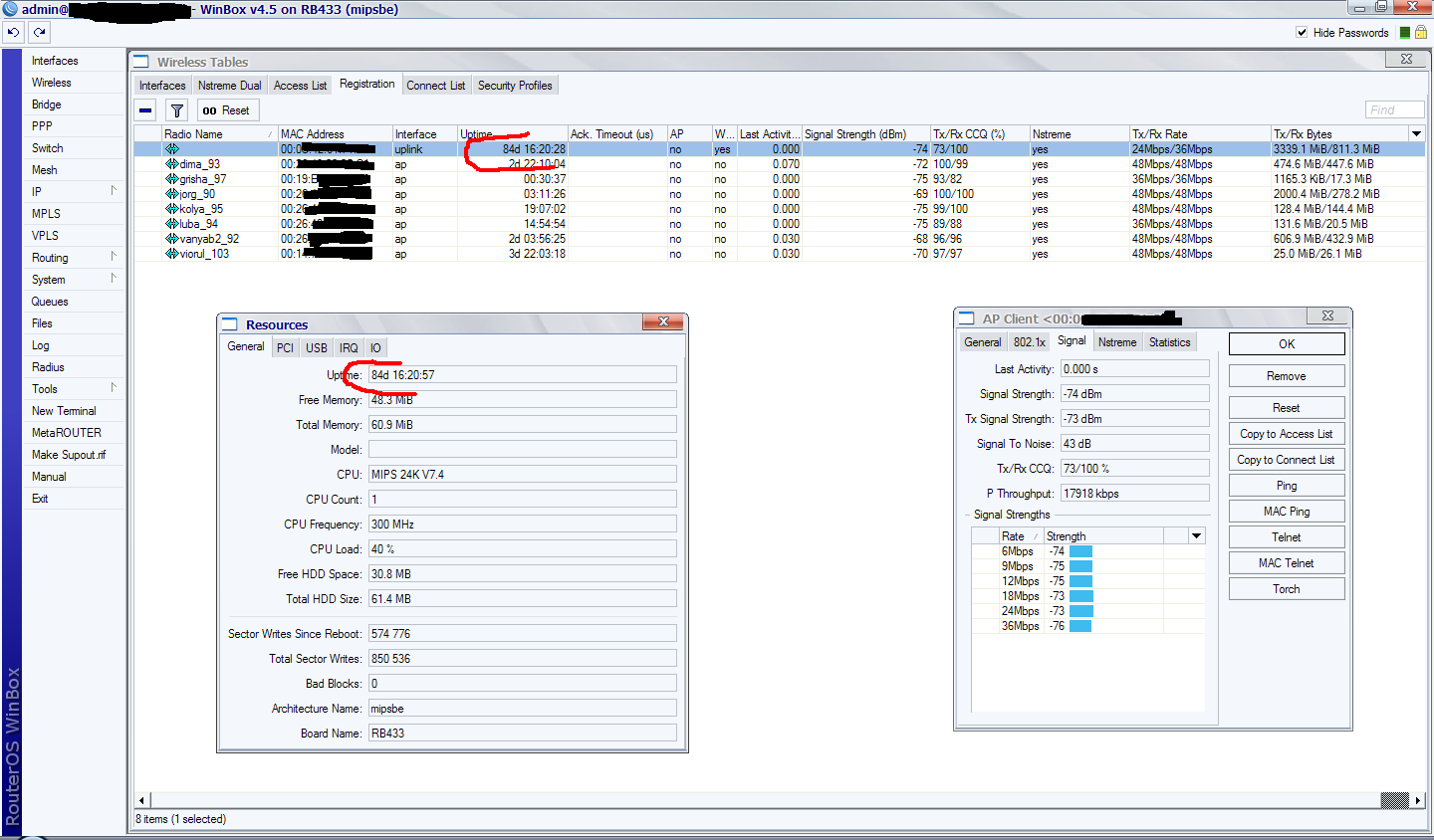Click Copy to Access List button
The width and height of the screenshot is (1434, 840).
[1287, 434]
